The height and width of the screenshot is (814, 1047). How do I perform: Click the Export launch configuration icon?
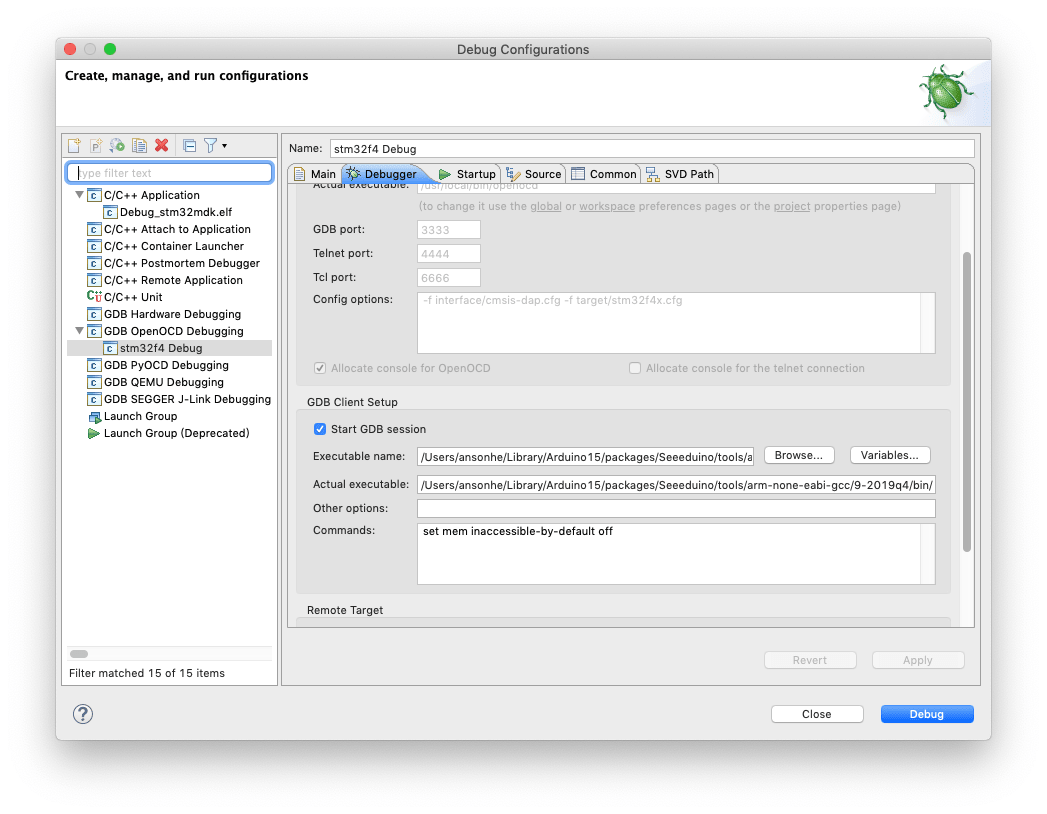pyautogui.click(x=118, y=146)
